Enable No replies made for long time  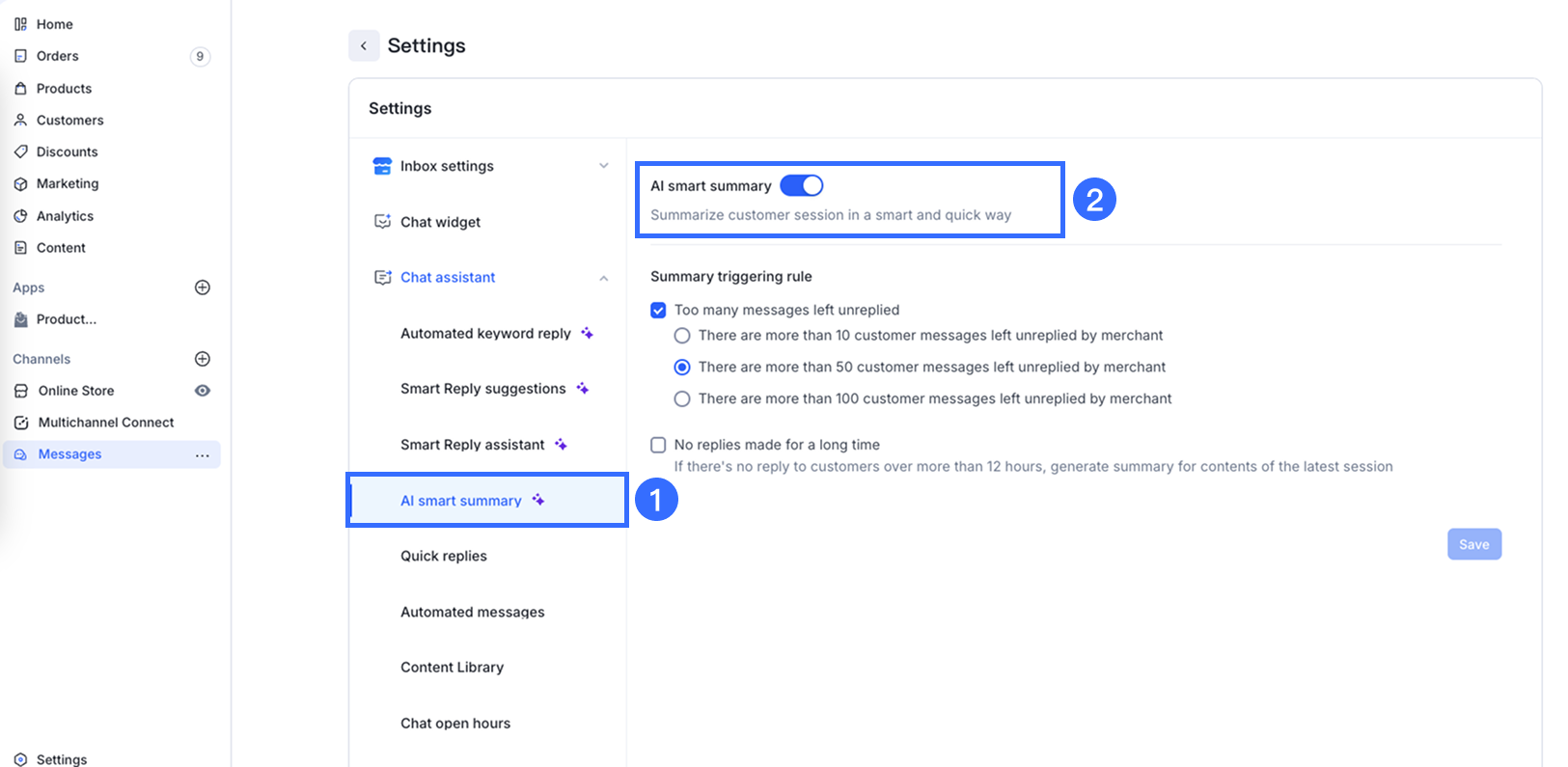pyautogui.click(x=658, y=445)
